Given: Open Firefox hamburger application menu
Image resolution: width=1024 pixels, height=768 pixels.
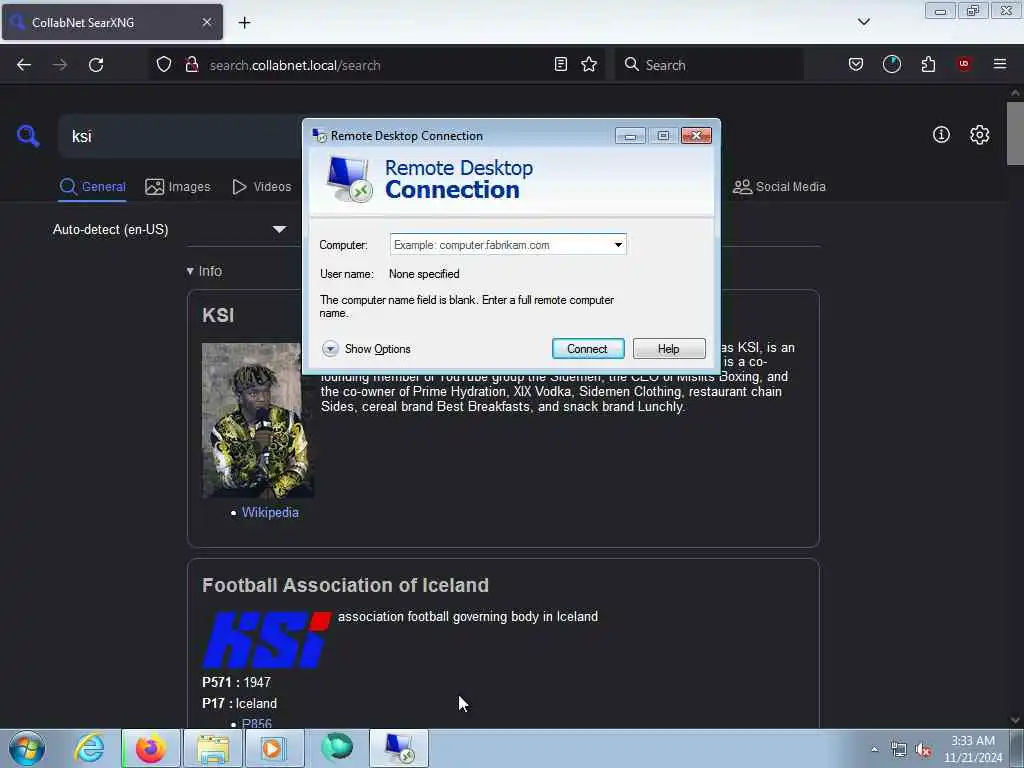Looking at the screenshot, I should click(999, 64).
